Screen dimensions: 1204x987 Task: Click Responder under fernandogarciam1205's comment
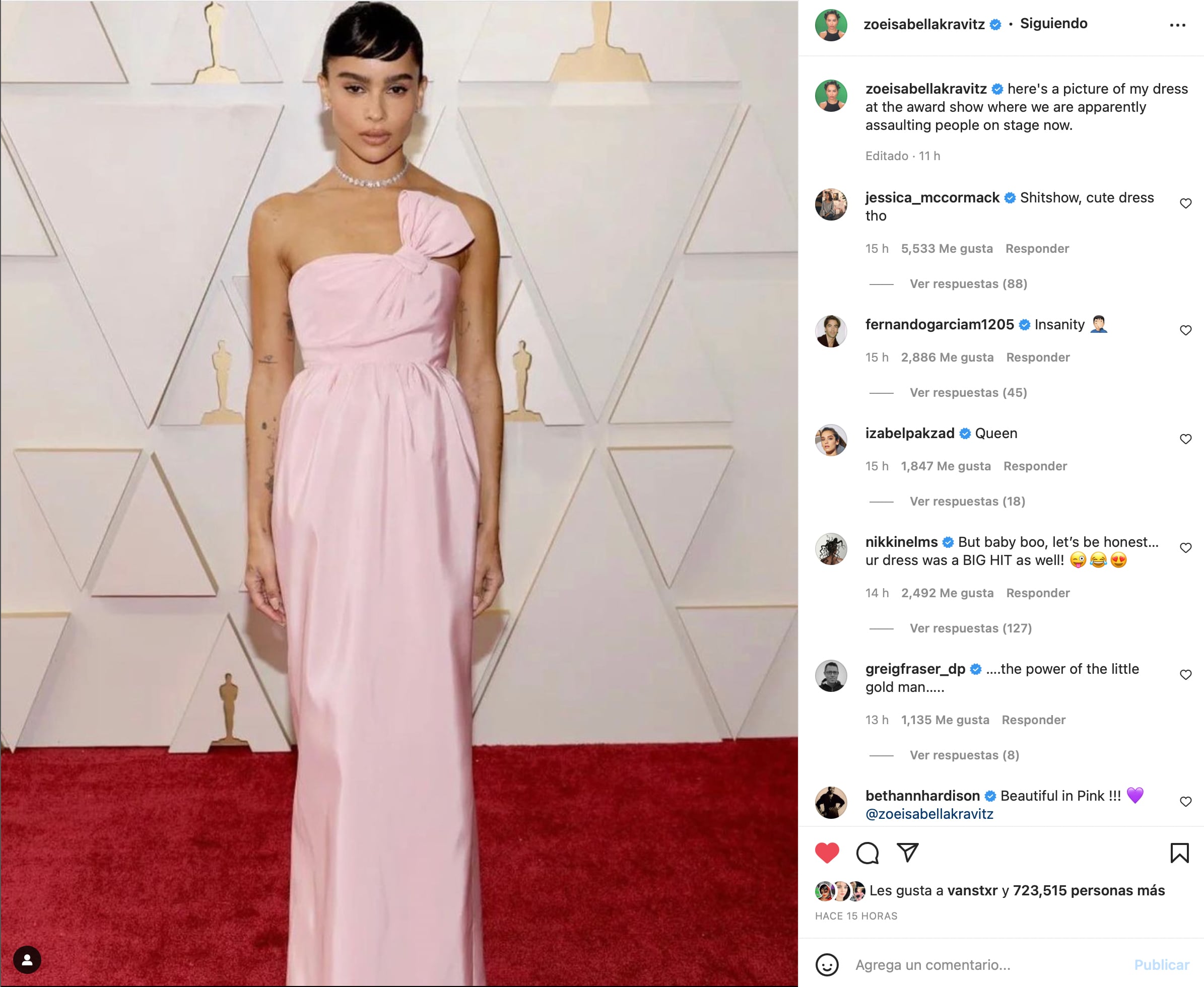[1038, 357]
